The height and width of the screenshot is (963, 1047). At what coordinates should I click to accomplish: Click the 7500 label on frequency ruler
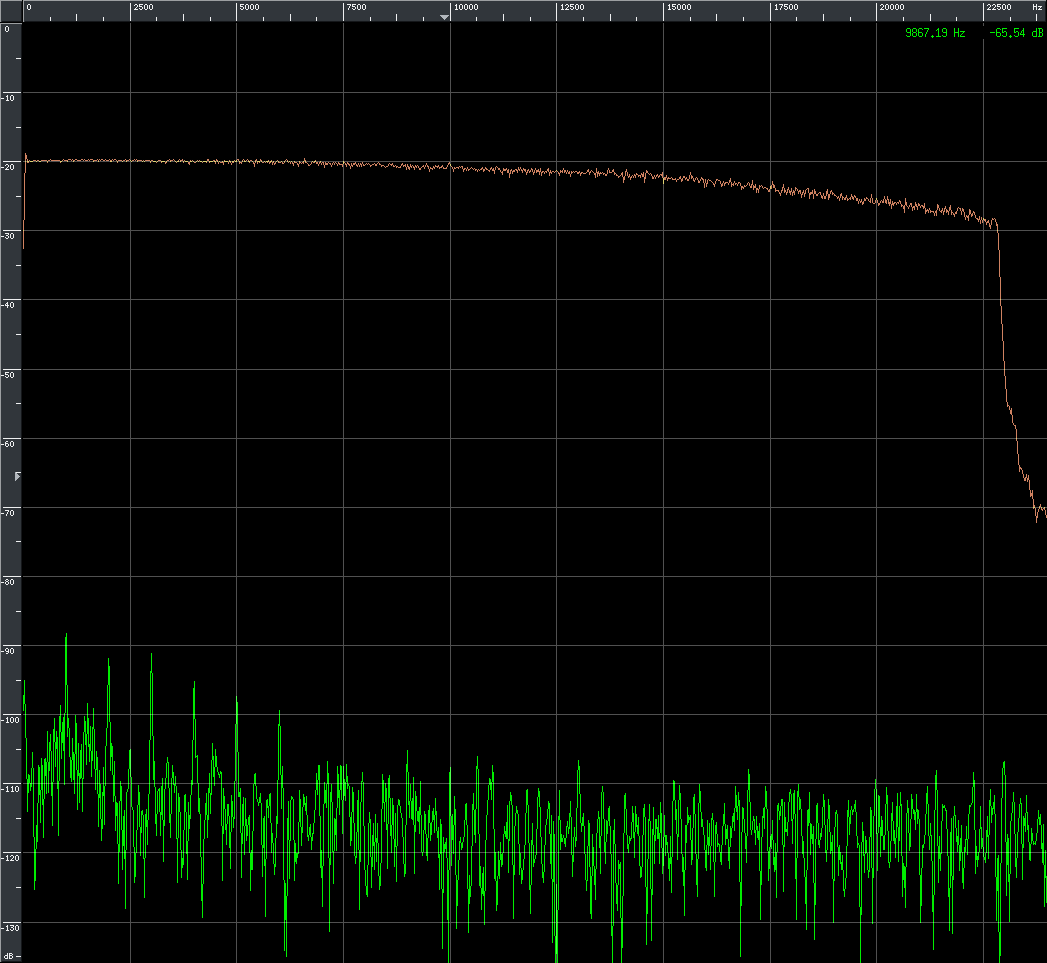pyautogui.click(x=356, y=7)
